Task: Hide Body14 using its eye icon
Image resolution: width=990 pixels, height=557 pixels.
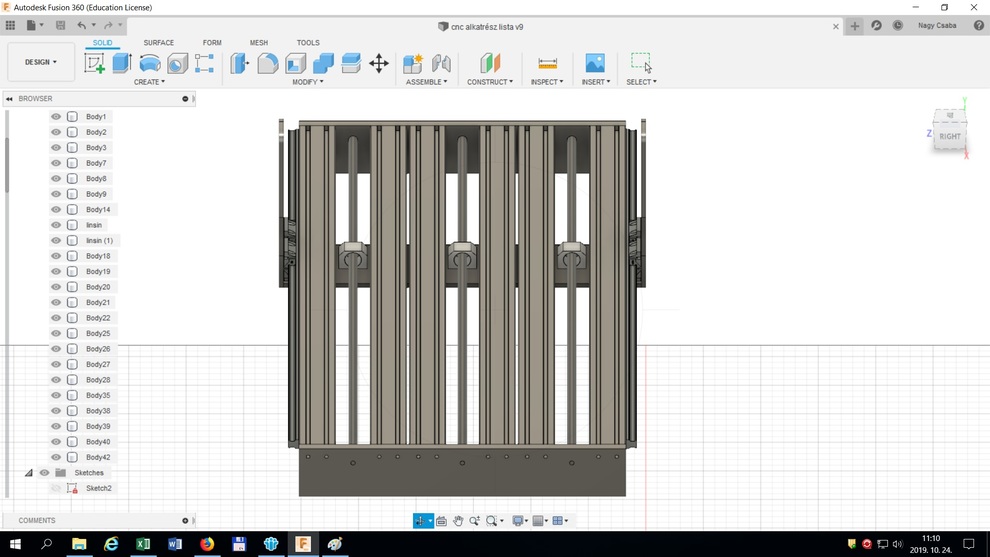Action: 56,210
